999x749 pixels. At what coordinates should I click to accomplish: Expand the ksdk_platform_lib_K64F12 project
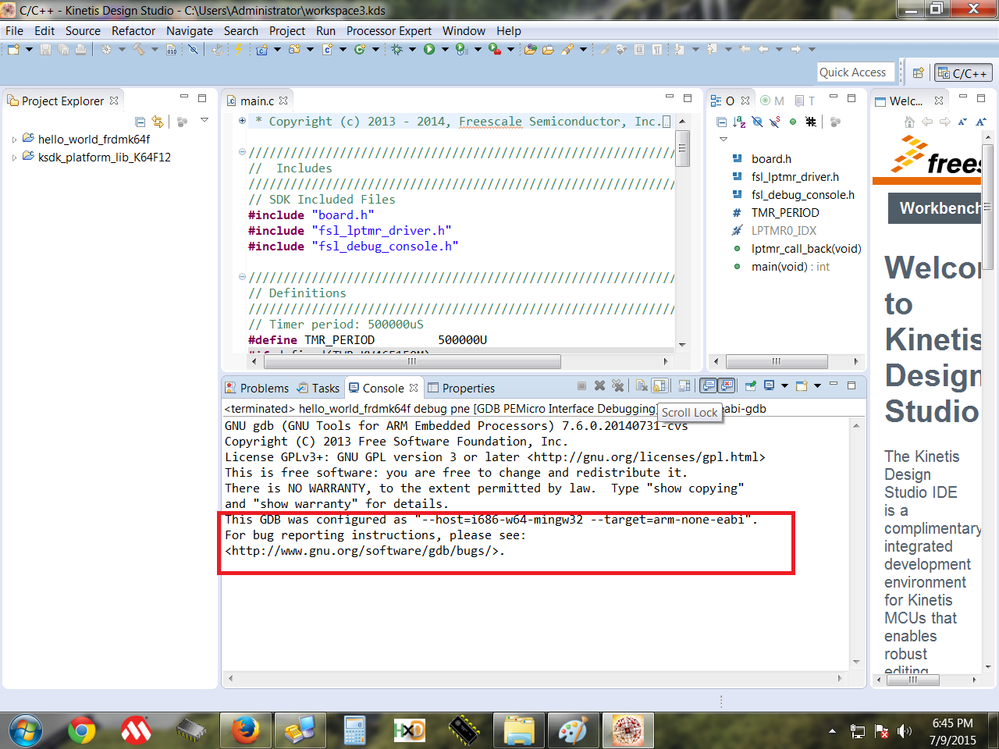(13, 157)
